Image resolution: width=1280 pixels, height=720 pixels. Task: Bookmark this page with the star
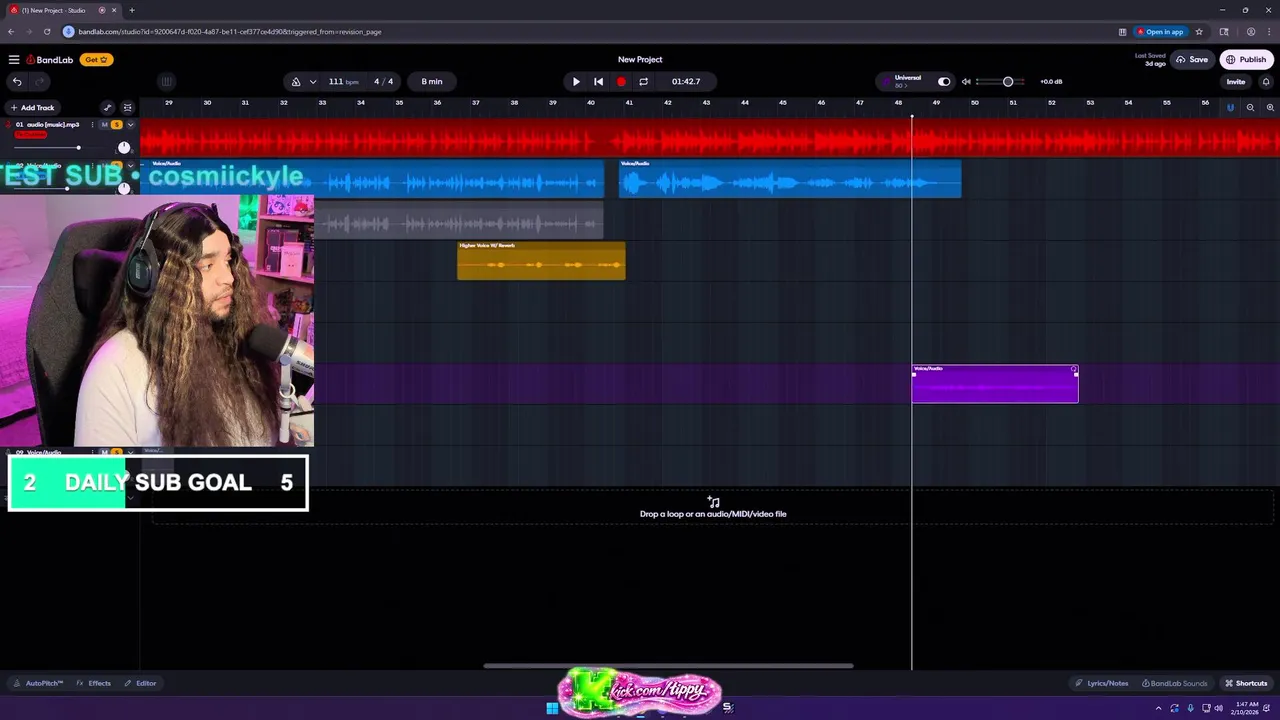tap(1199, 32)
